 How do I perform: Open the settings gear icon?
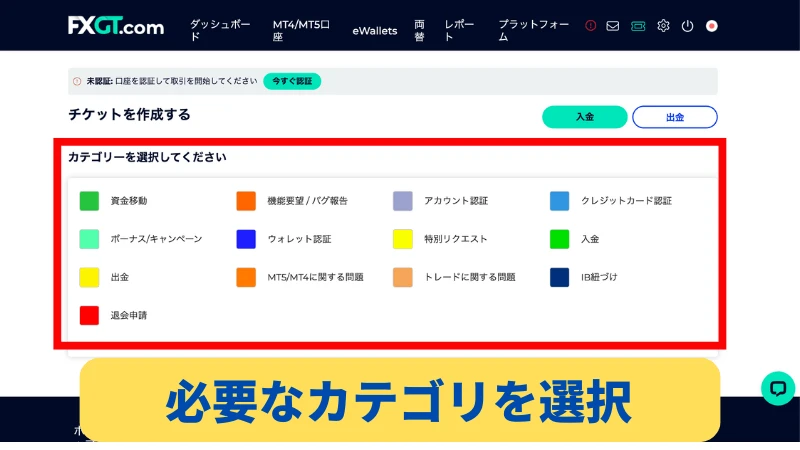coord(663,26)
